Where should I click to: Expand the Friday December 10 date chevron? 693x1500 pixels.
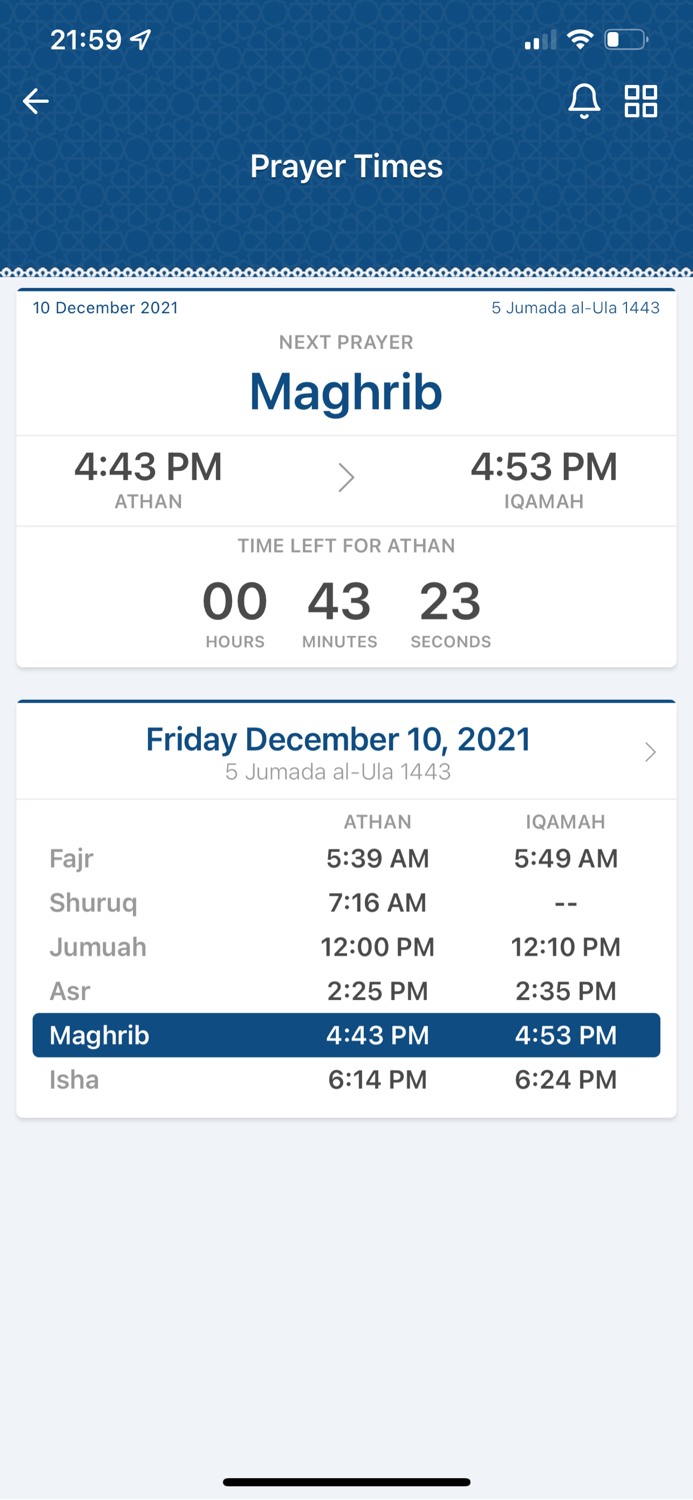point(650,751)
